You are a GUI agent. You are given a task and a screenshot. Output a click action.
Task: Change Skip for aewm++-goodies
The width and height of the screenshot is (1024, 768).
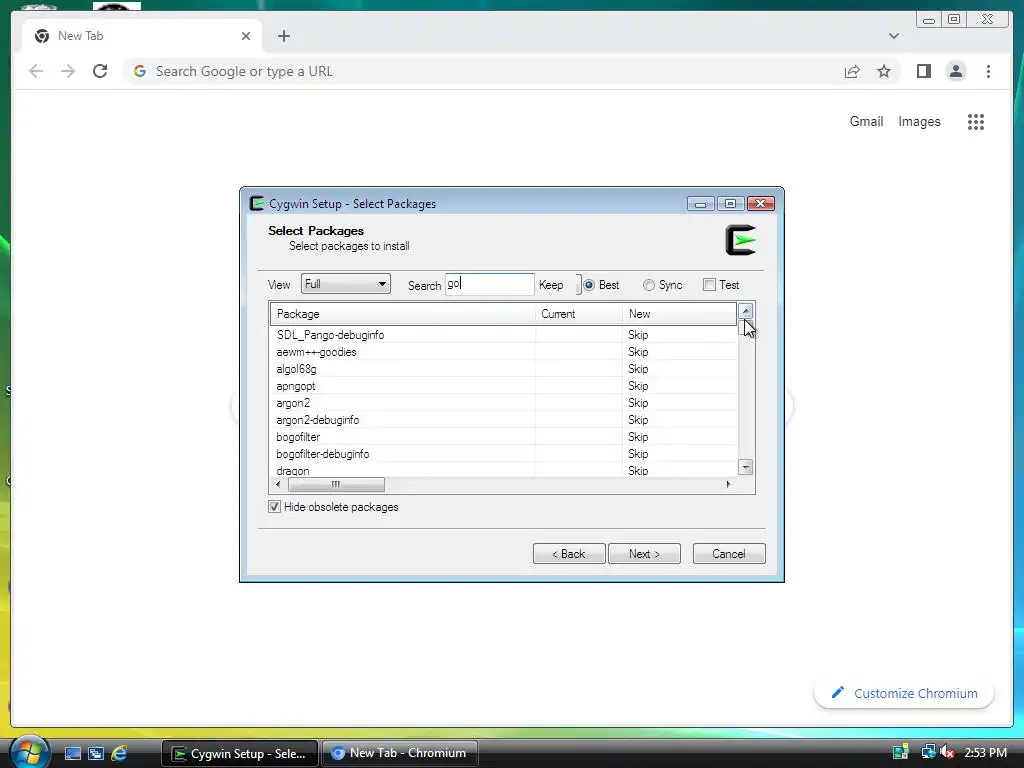coord(638,351)
